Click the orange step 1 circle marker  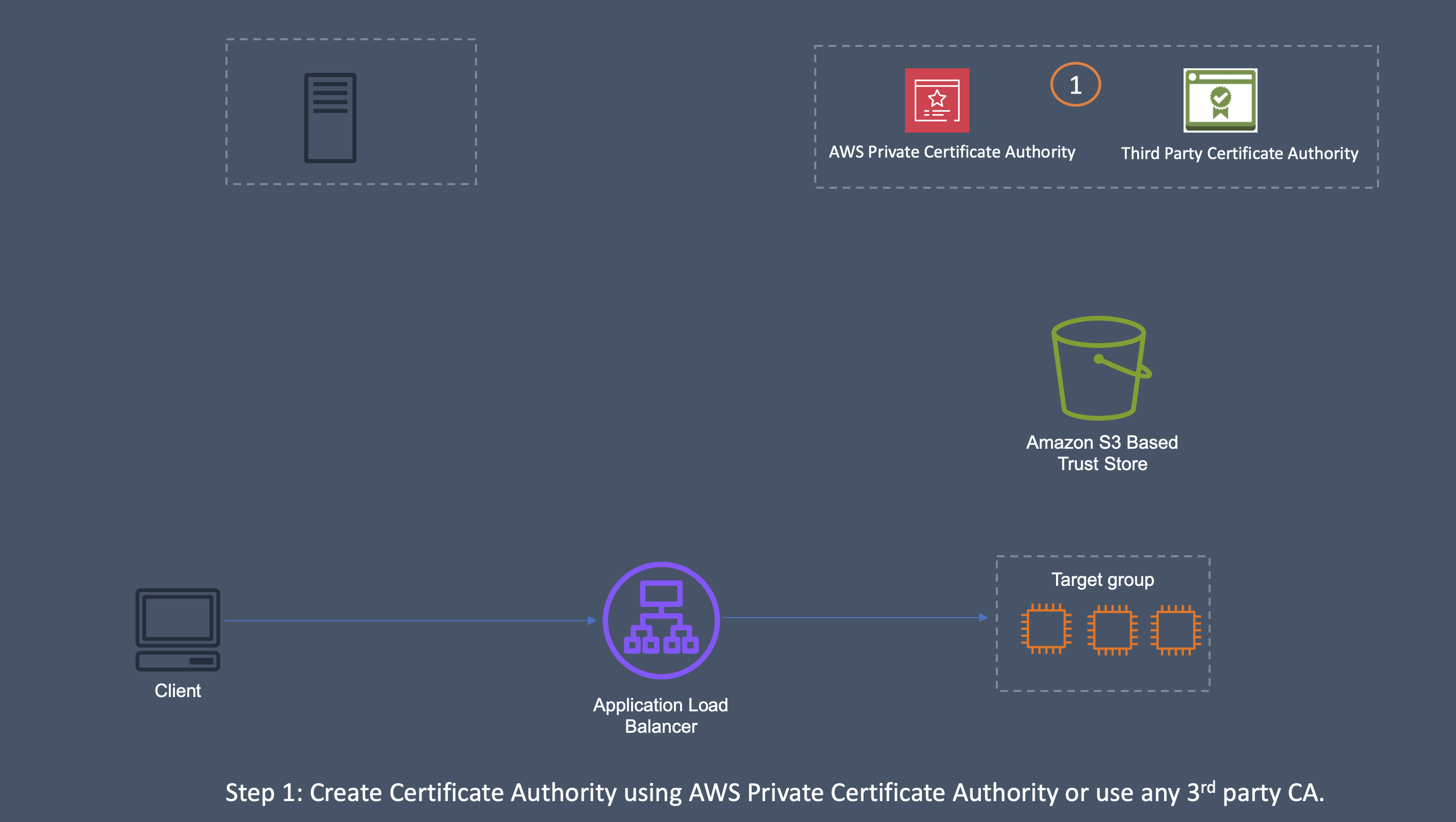pyautogui.click(x=1075, y=85)
